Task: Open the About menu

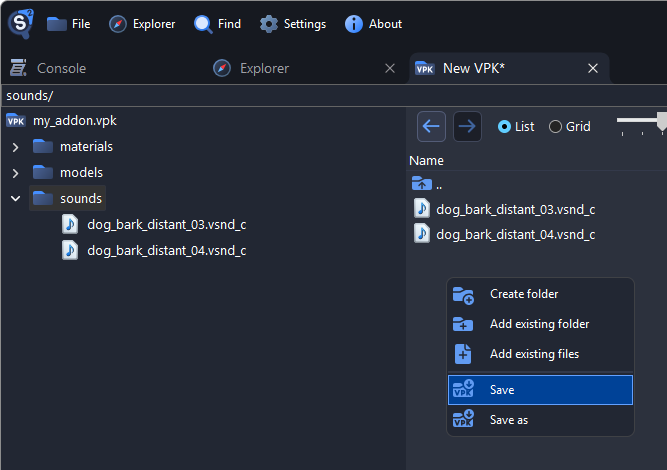Action: (373, 24)
